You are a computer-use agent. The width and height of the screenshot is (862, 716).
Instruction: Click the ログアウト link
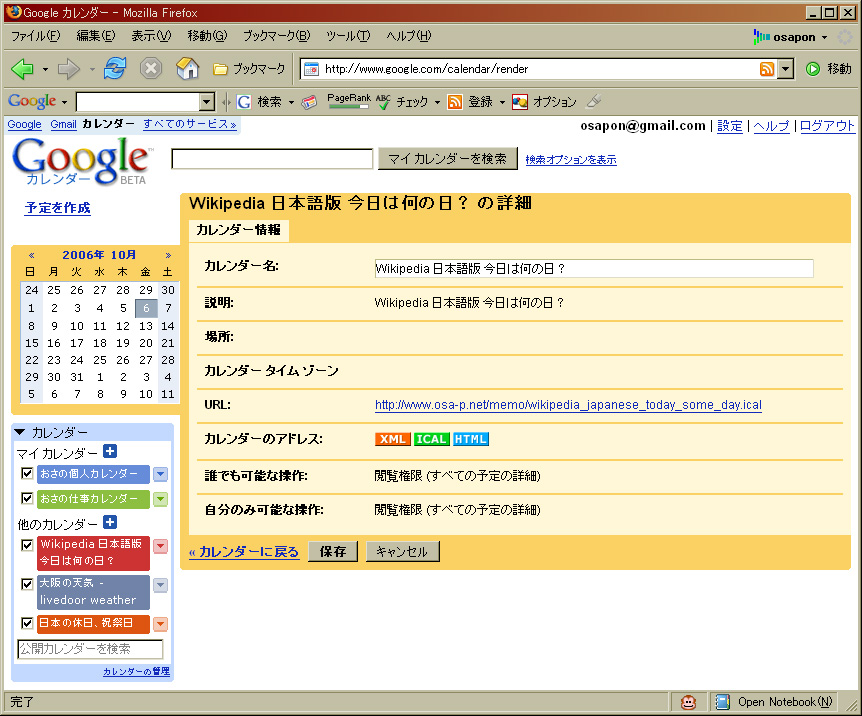coord(826,126)
